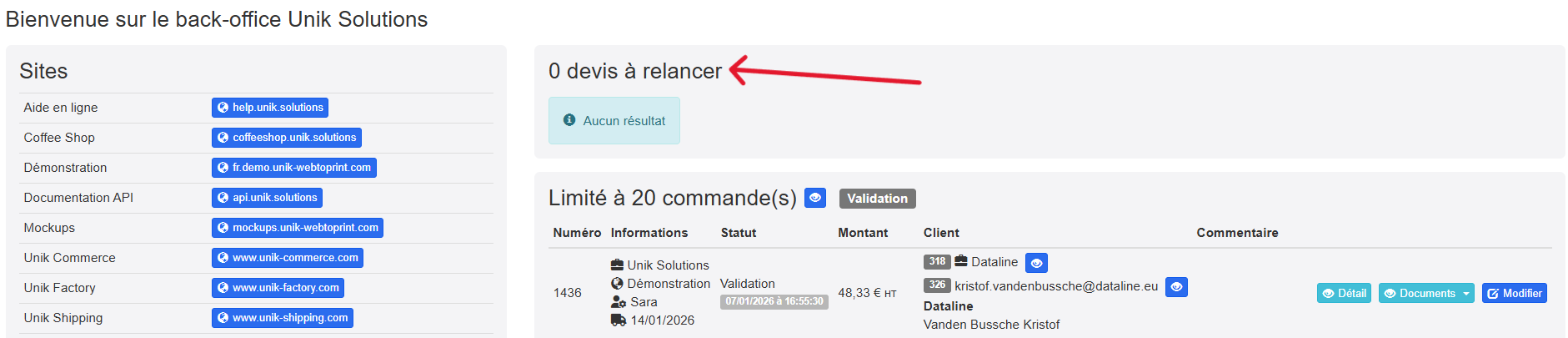Click the Statut column header
The height and width of the screenshot is (338, 1568).
click(x=738, y=233)
